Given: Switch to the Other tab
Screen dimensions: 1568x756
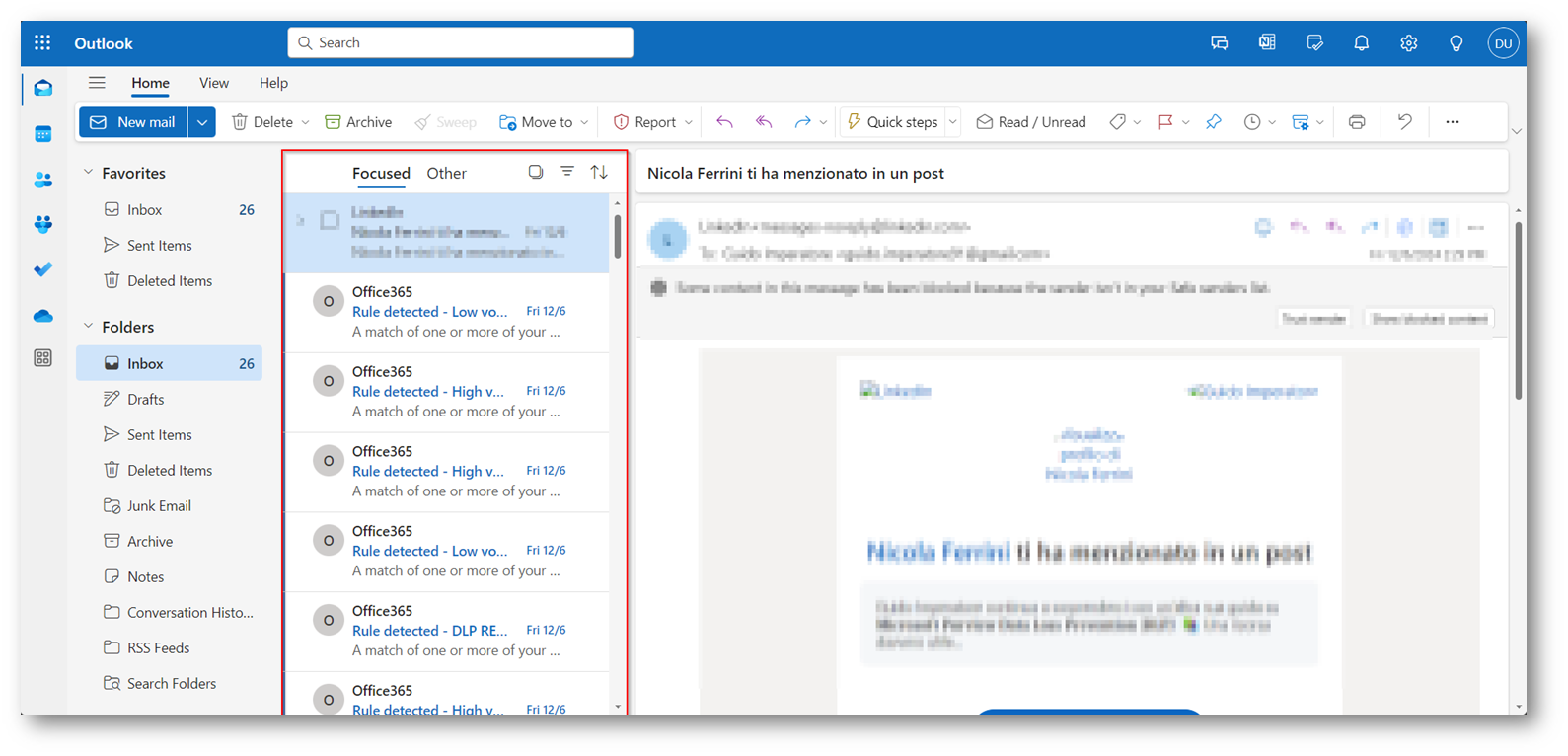Looking at the screenshot, I should tap(446, 173).
